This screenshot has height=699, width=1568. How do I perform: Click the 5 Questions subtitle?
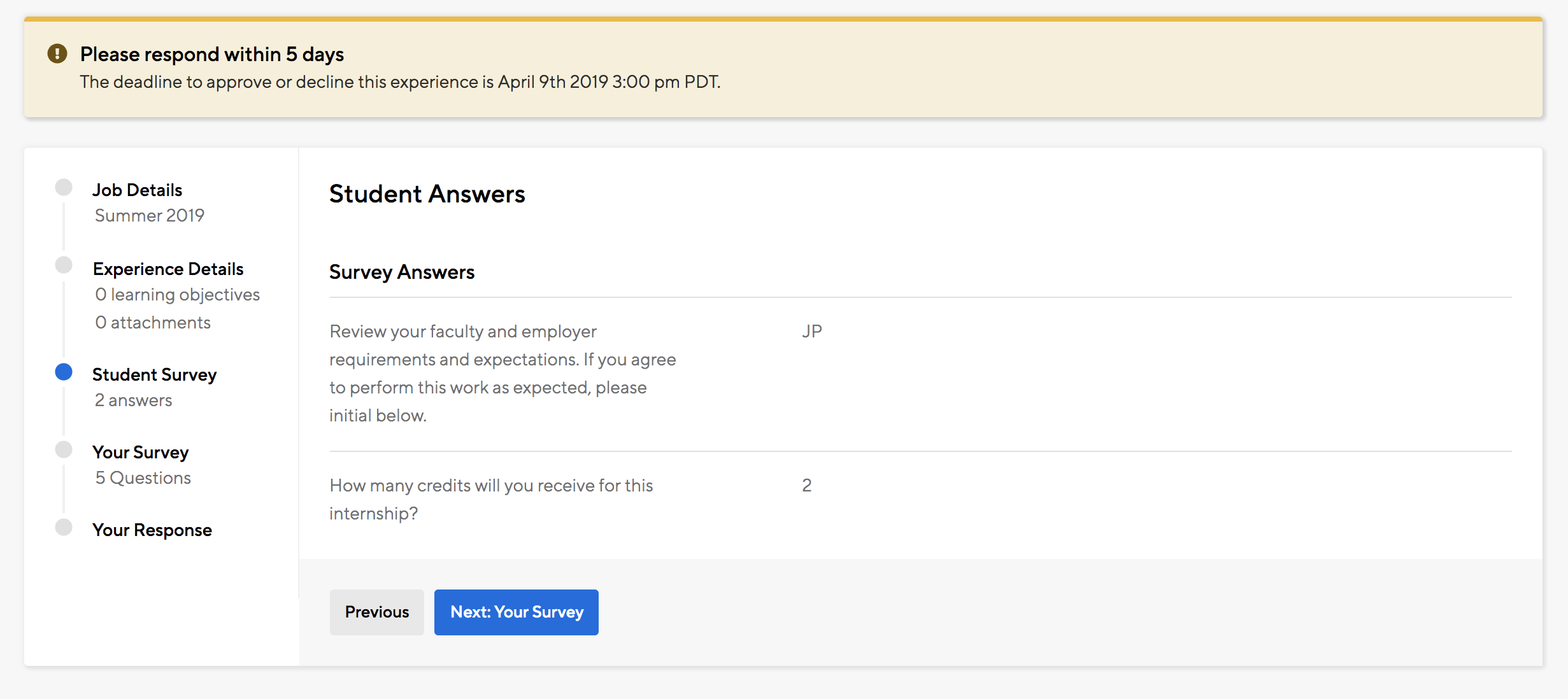(x=143, y=477)
